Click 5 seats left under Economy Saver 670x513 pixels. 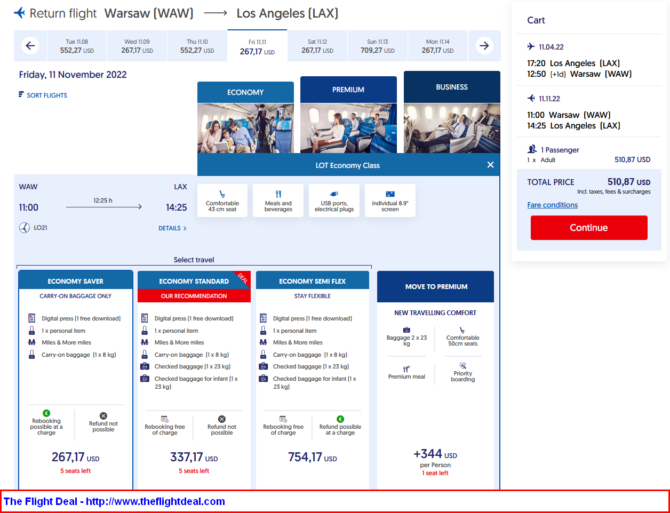click(x=76, y=471)
